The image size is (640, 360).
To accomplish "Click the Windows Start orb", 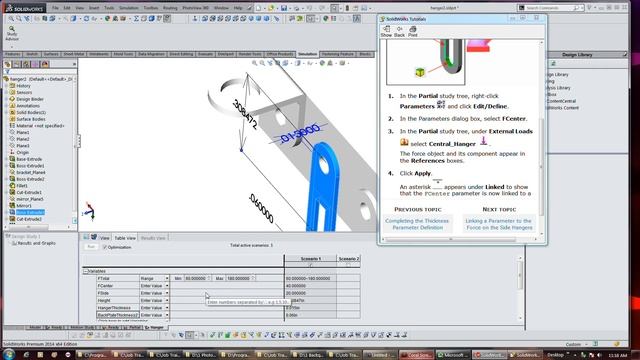I will click(9, 354).
